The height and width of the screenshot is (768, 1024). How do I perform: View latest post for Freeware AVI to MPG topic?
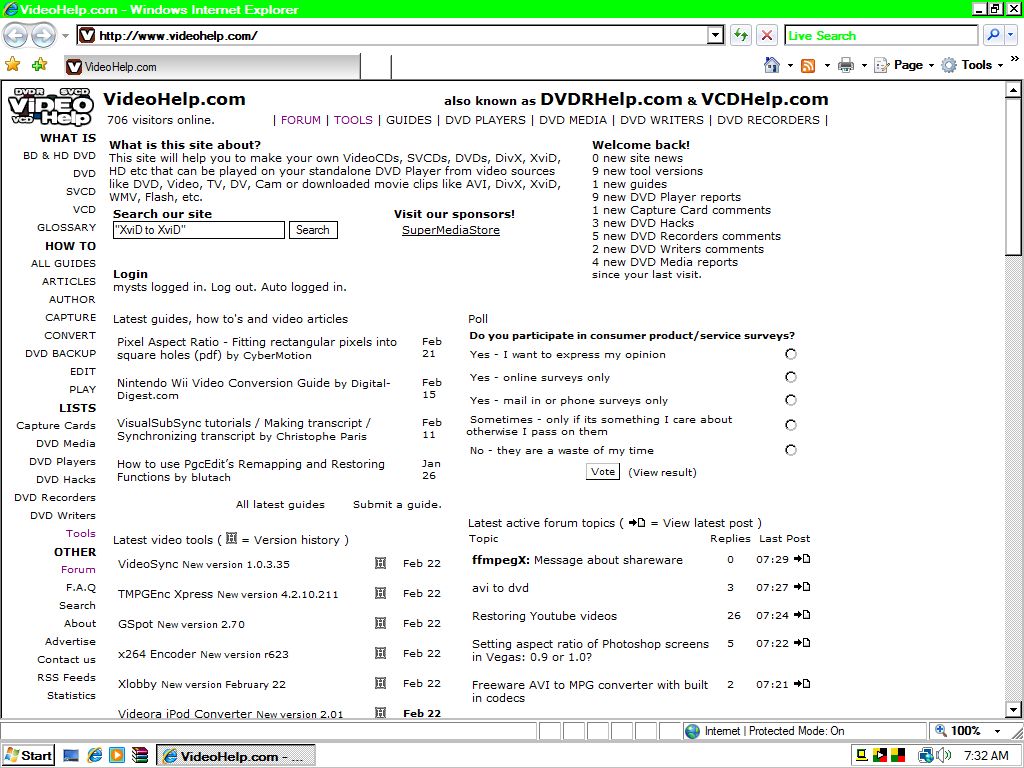click(x=802, y=684)
